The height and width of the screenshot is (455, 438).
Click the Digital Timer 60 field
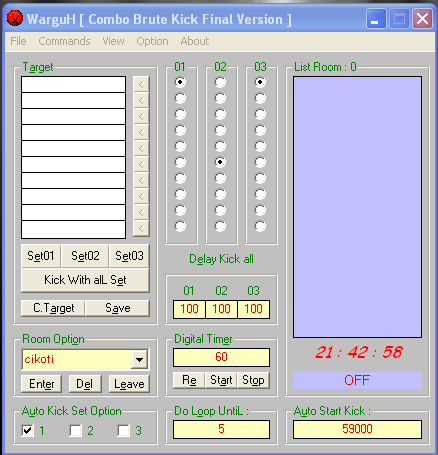coord(221,357)
